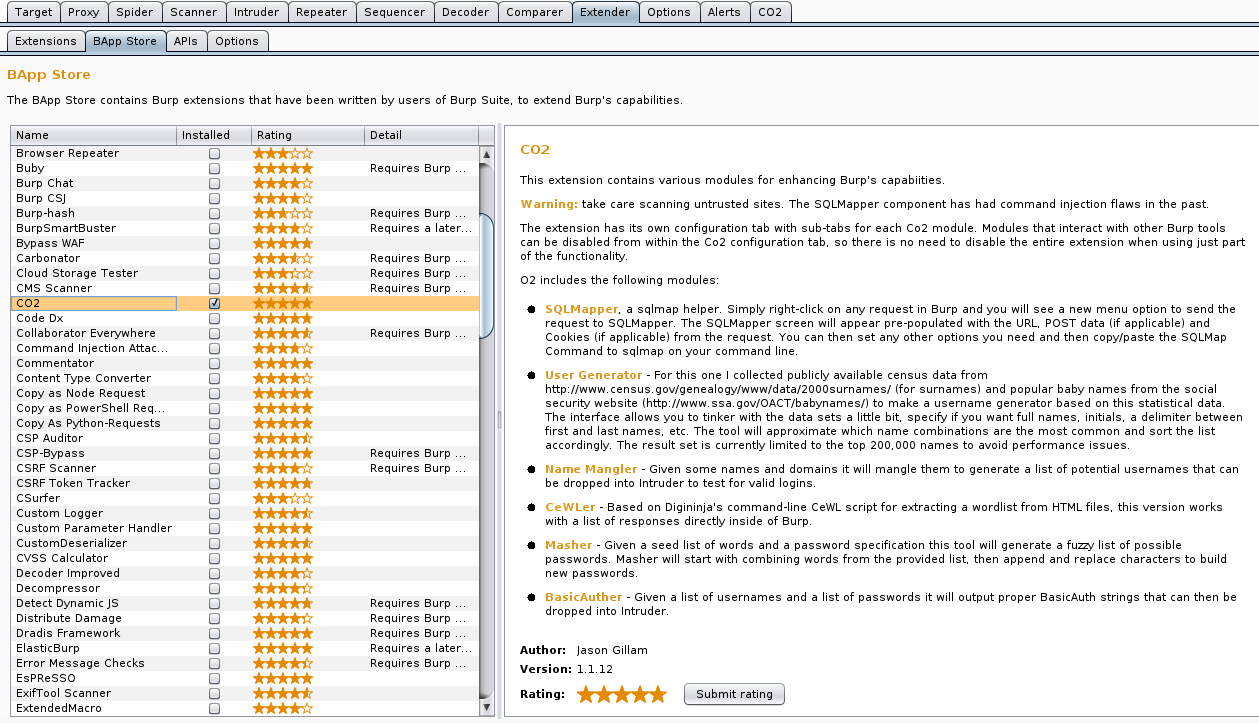Sort by the Installed column header
This screenshot has height=723, width=1259.
213,135
